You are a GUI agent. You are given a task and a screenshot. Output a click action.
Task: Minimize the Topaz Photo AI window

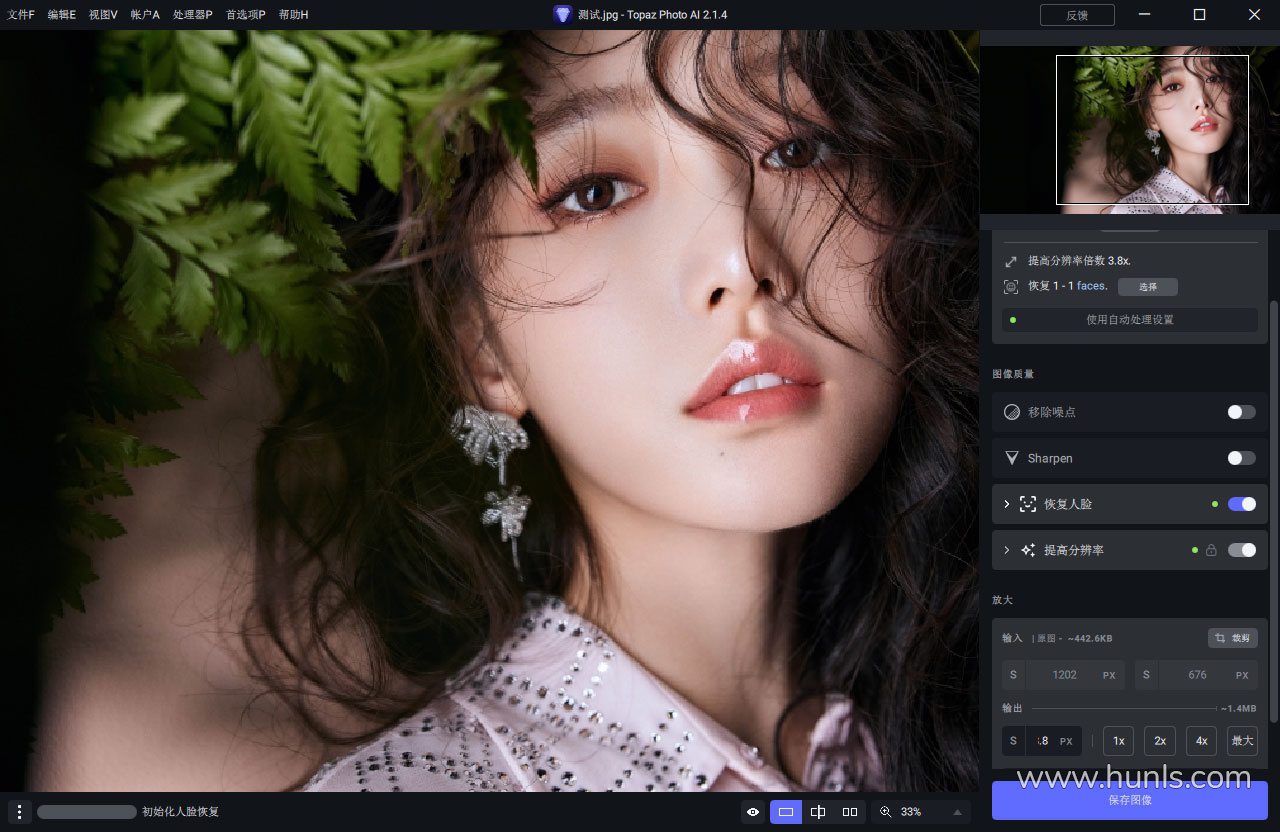(1145, 15)
